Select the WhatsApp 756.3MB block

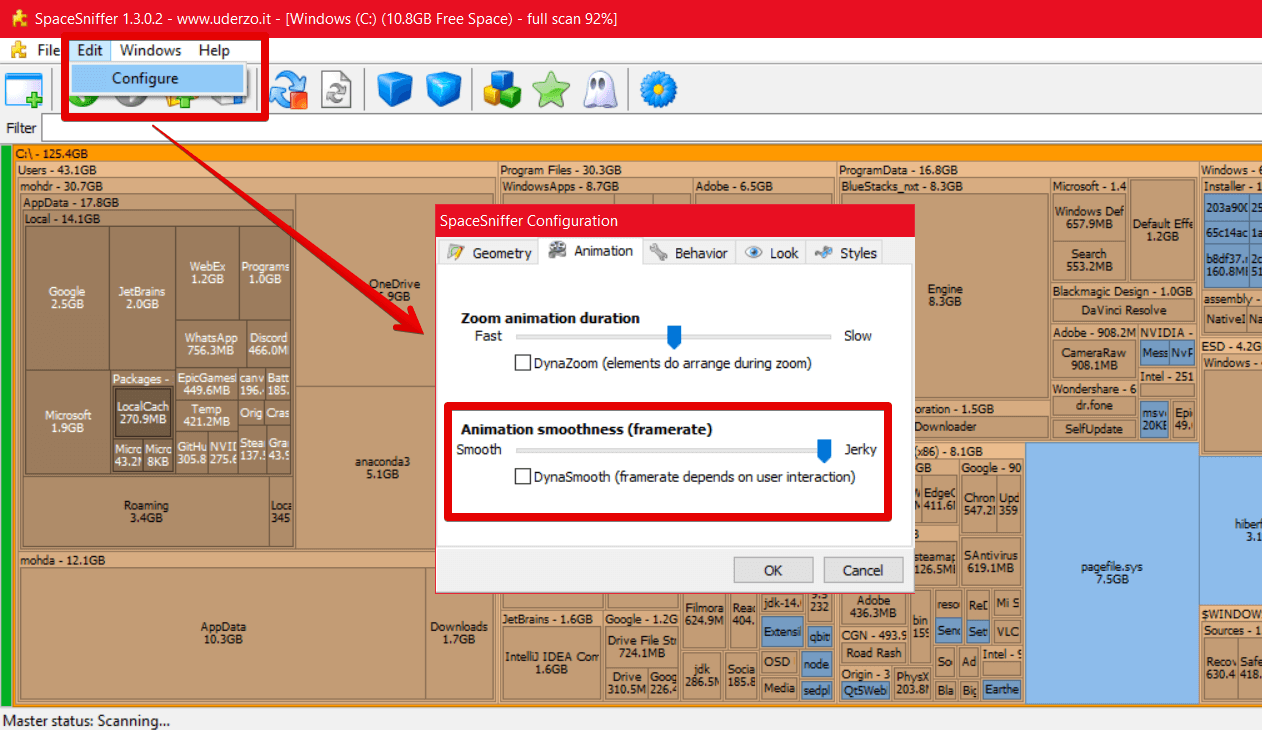[x=211, y=344]
